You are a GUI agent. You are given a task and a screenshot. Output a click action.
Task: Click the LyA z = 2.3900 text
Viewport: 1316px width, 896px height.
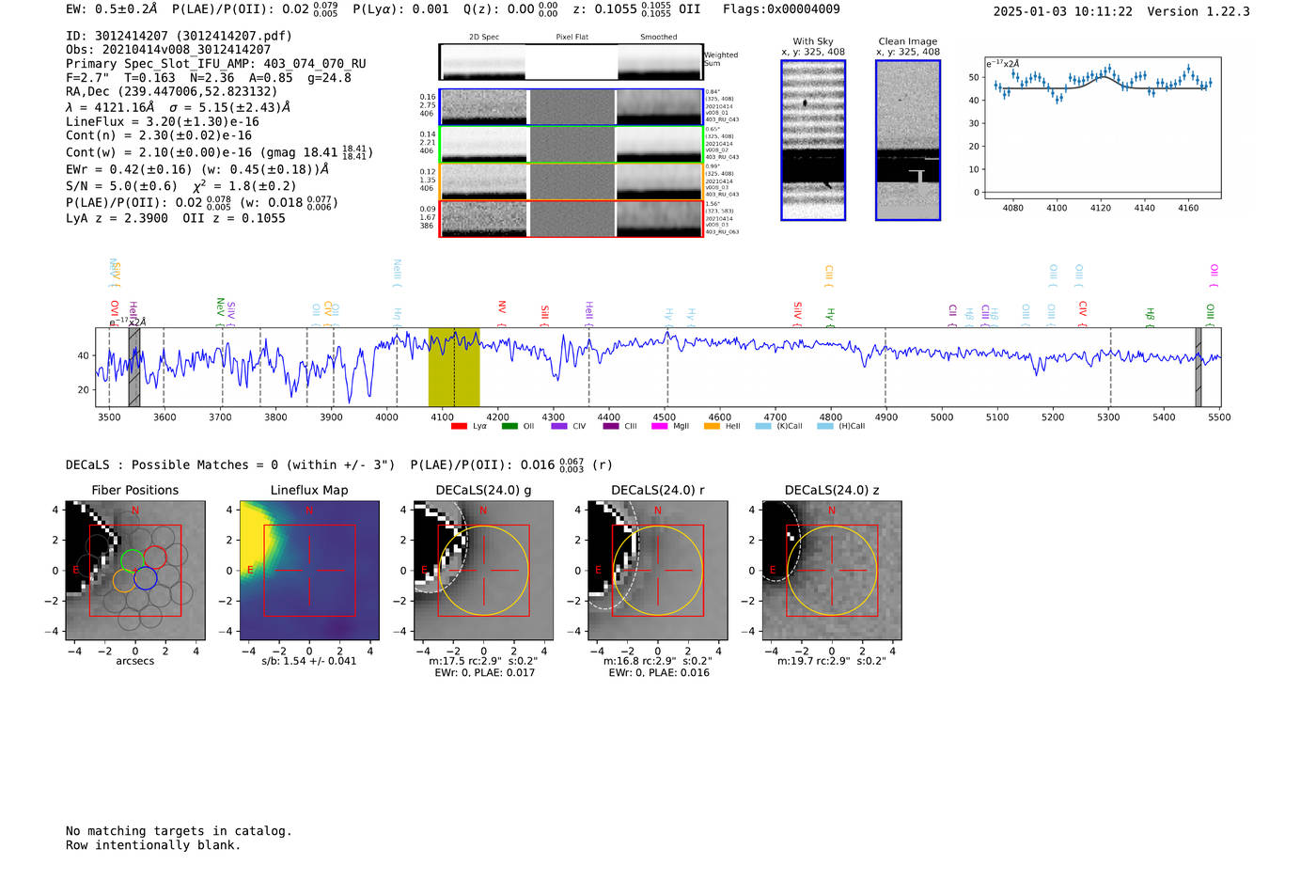117,218
